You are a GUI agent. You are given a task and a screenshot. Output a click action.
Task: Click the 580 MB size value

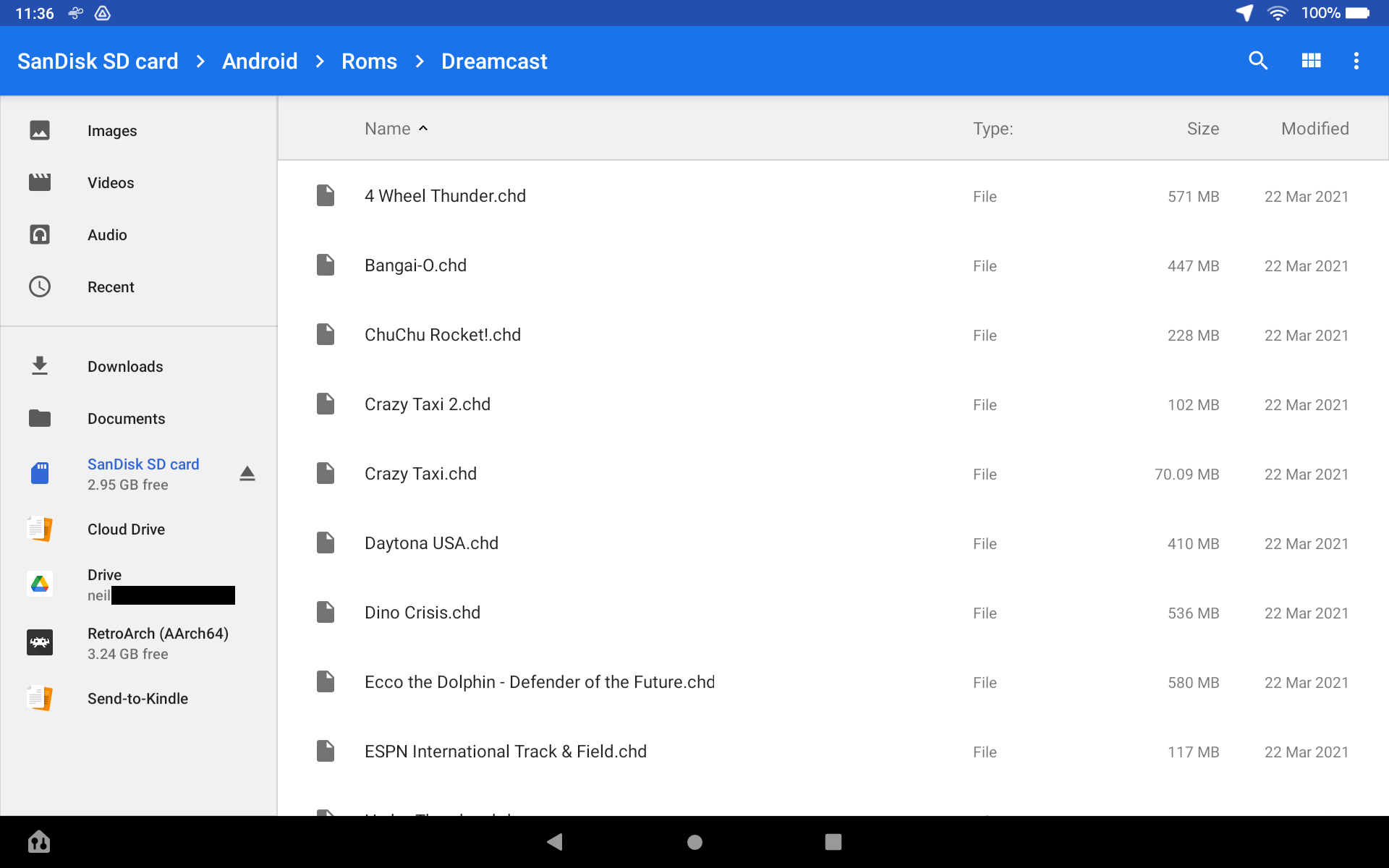1193,683
